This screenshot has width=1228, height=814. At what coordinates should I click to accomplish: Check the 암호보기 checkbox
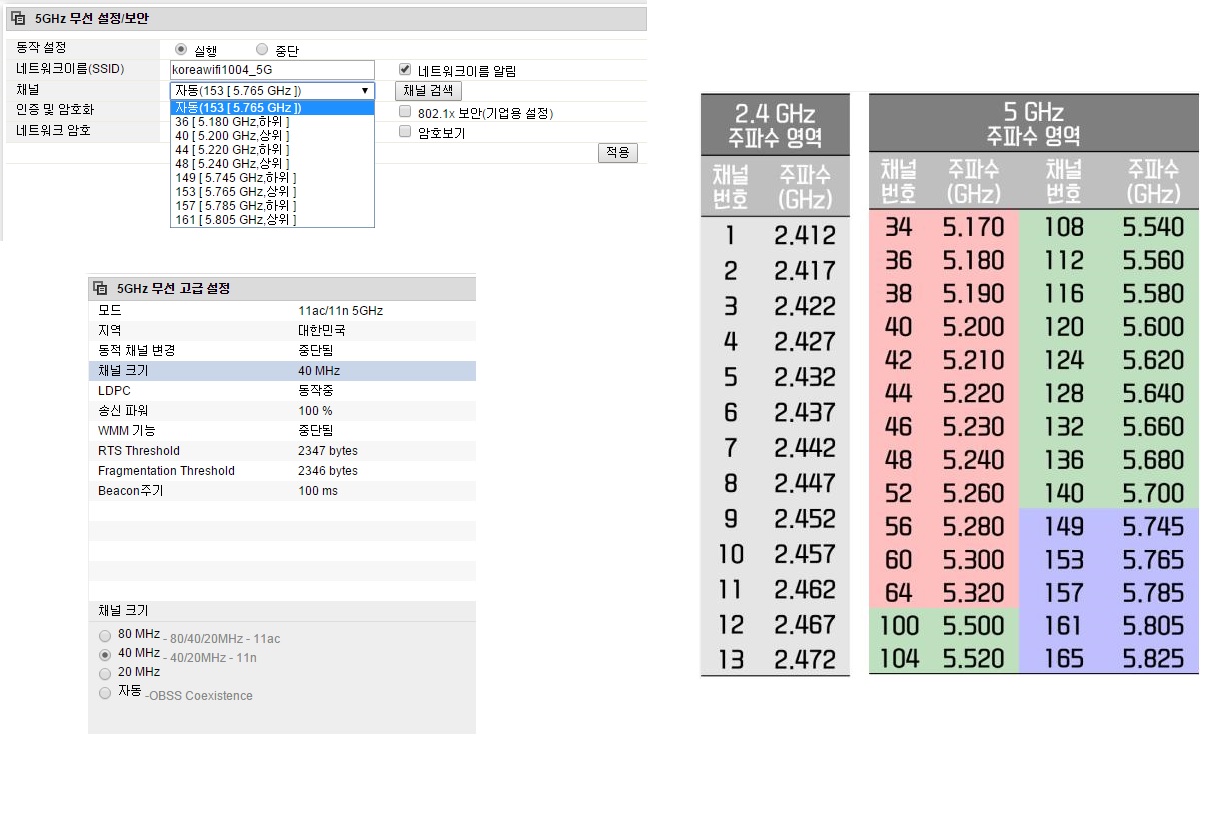pos(405,131)
